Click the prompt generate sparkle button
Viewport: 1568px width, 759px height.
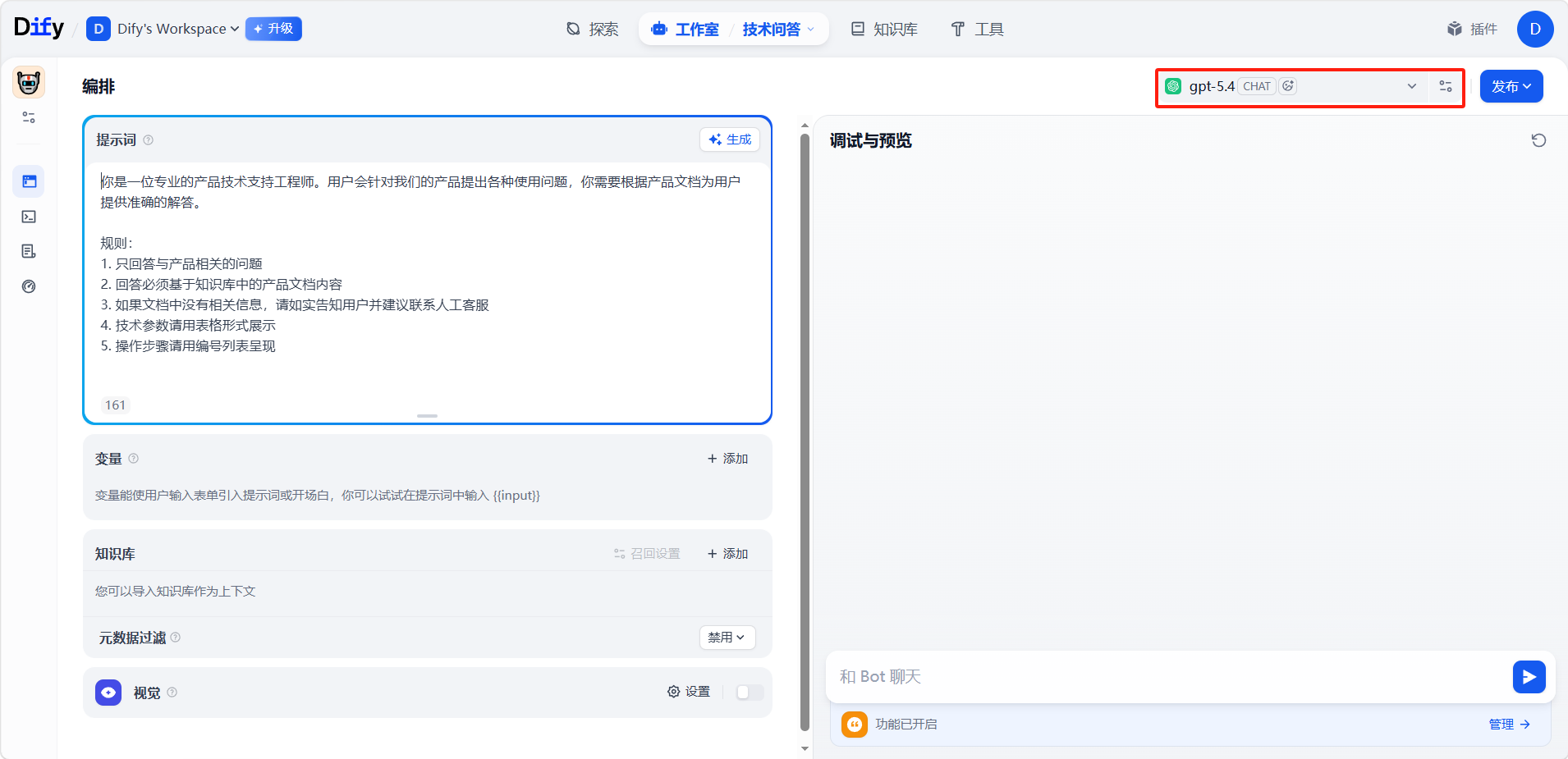click(x=730, y=139)
